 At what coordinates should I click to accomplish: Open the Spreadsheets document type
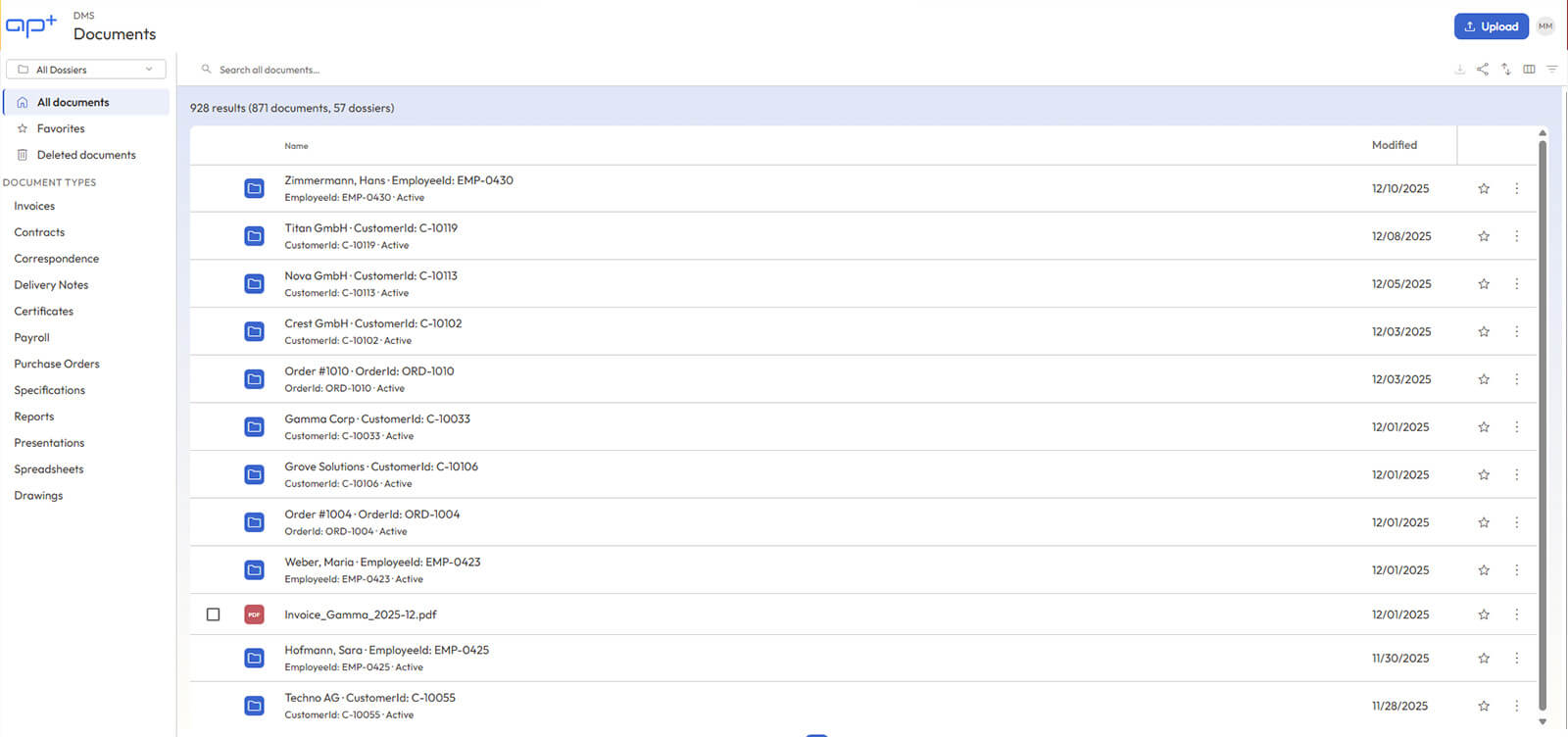[49, 469]
